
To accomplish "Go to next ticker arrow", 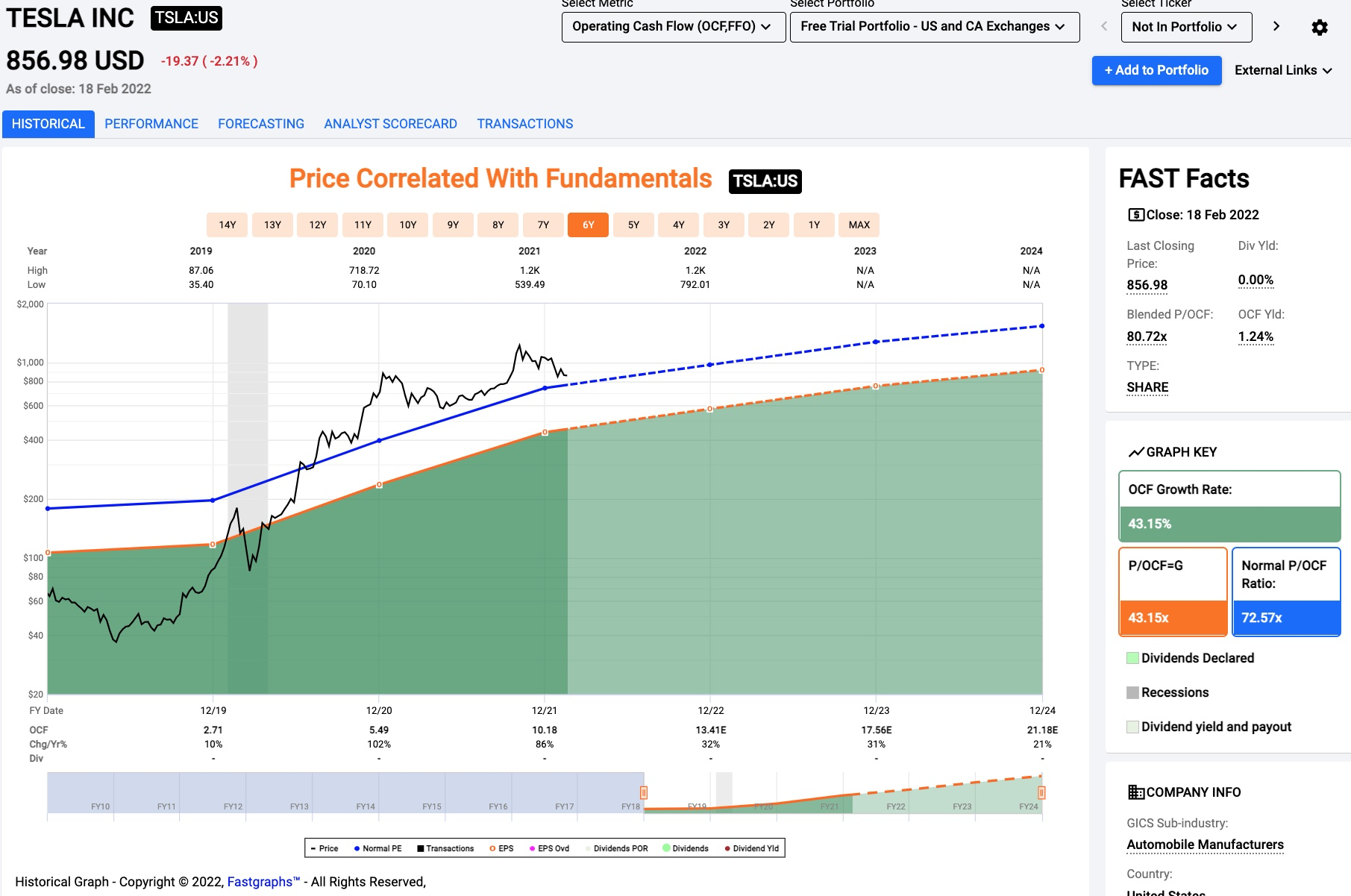I will (x=1276, y=26).
